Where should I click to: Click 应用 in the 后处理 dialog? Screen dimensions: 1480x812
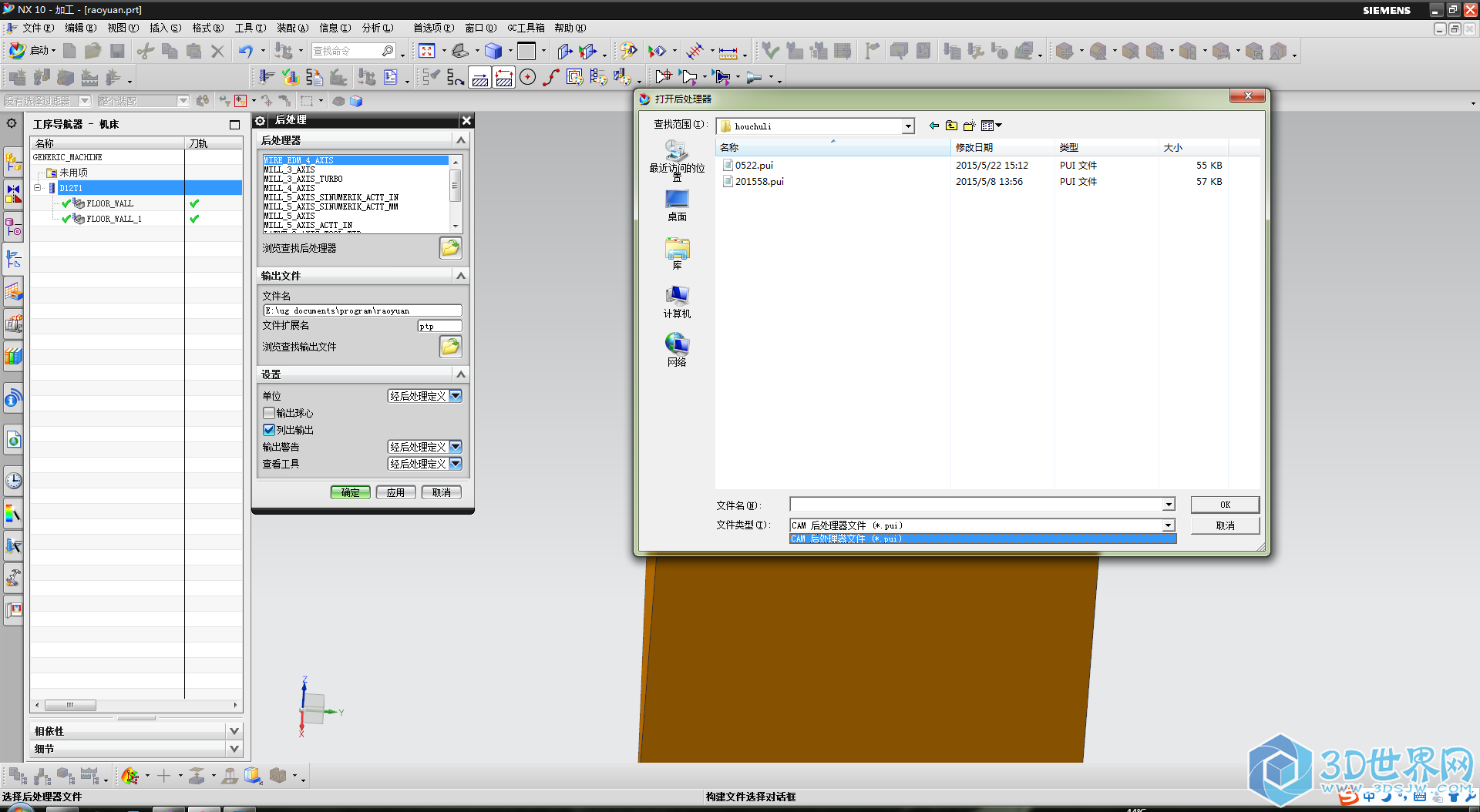click(x=396, y=492)
